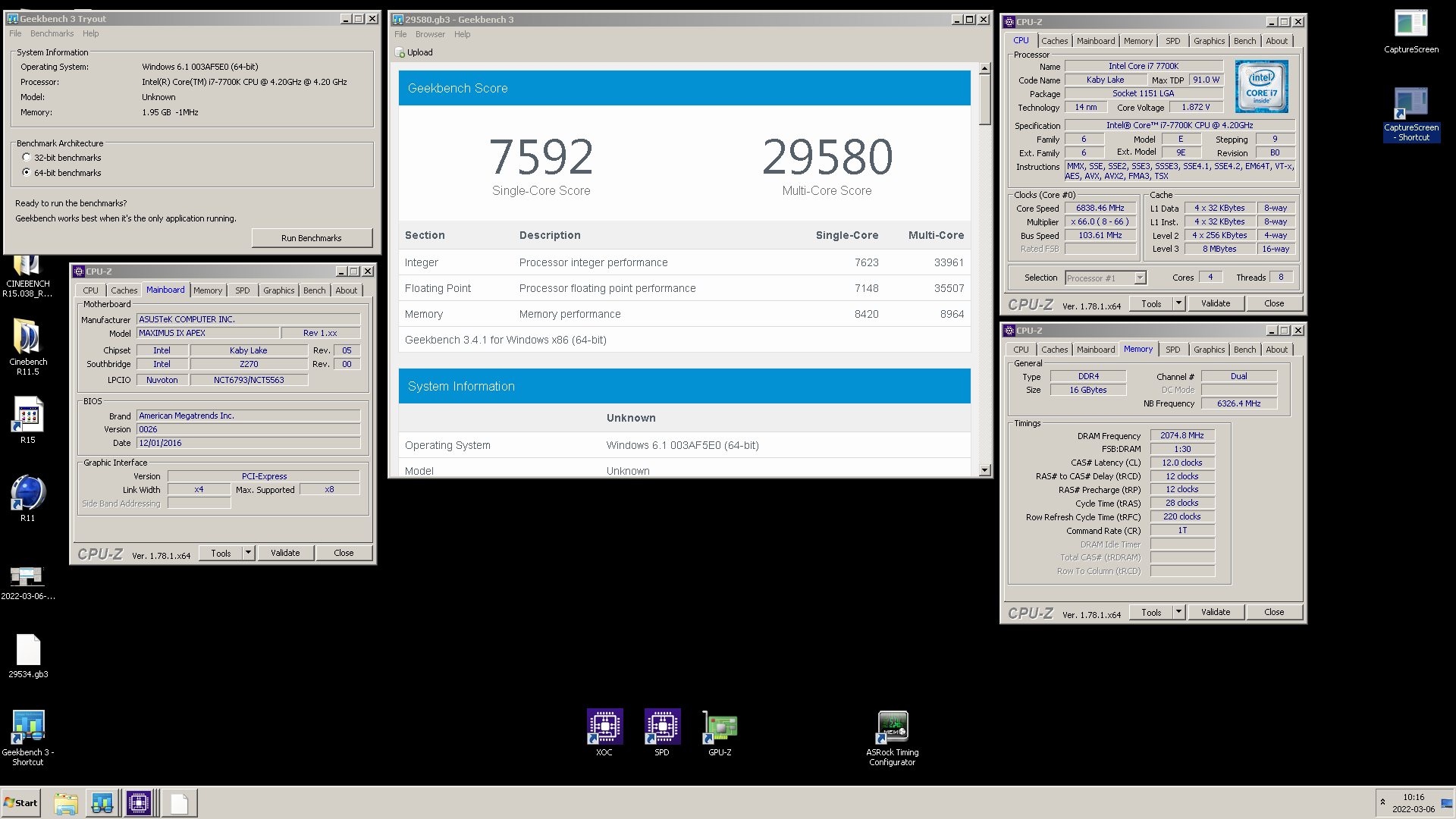Click the Core Speed 6838.46 MHz field
This screenshot has width=1456, height=819.
[x=1100, y=208]
